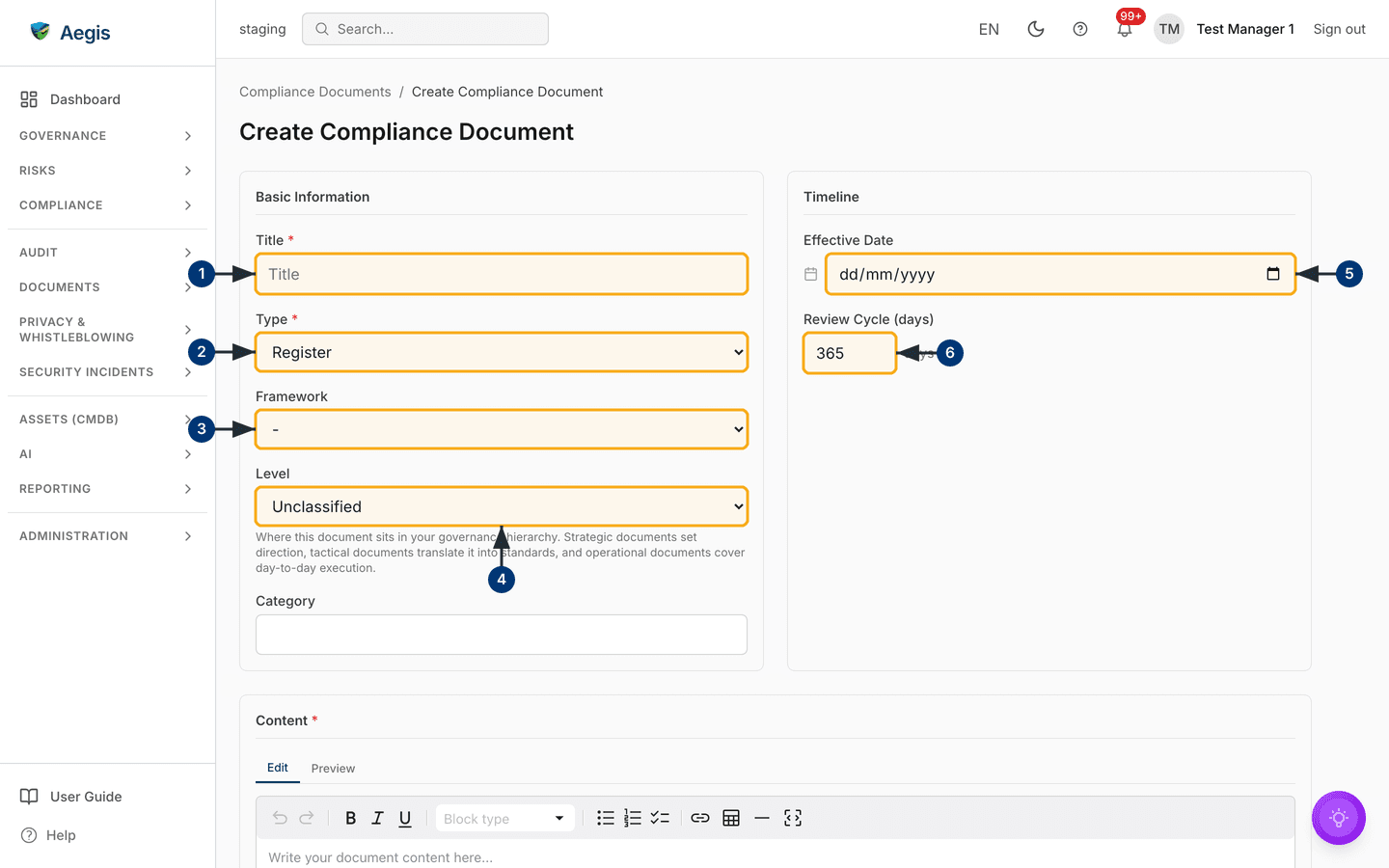Image resolution: width=1389 pixels, height=868 pixels.
Task: Insert a numbered list
Action: [x=633, y=818]
